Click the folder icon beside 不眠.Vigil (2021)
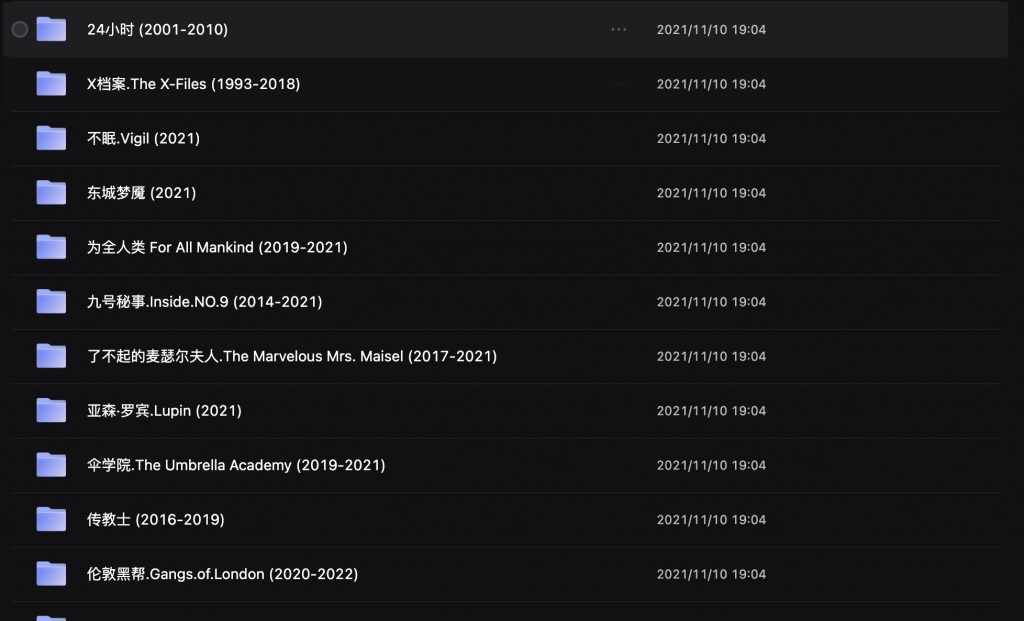This screenshot has width=1024, height=621. (x=51, y=138)
